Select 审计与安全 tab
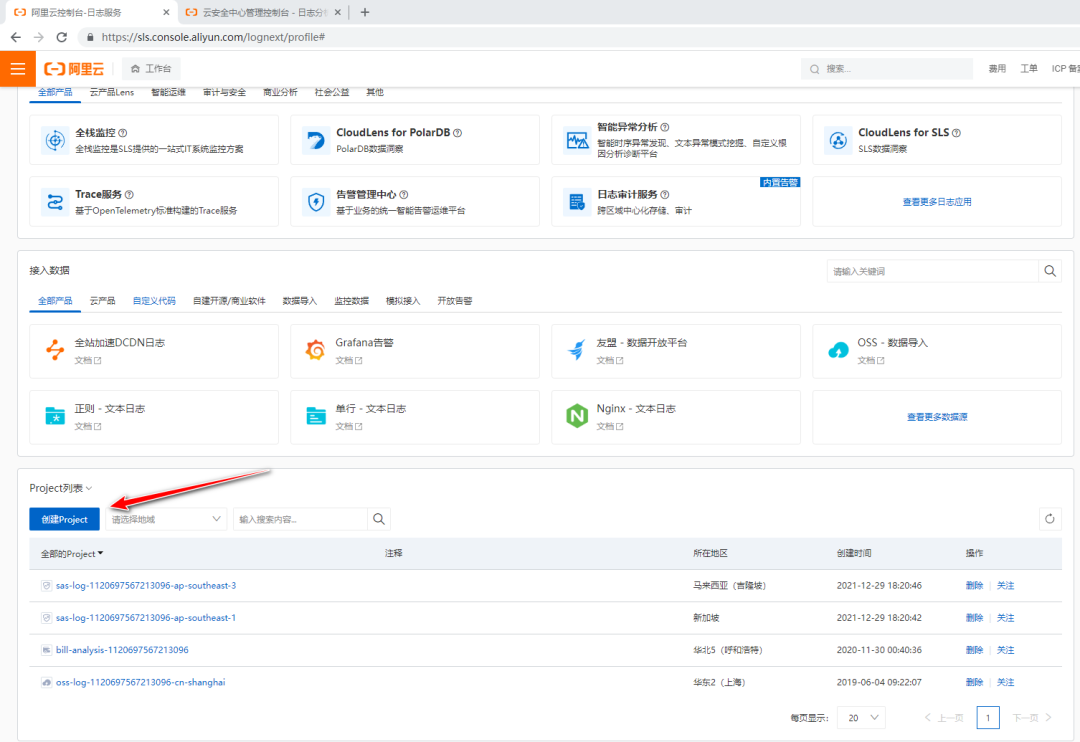 (225, 92)
